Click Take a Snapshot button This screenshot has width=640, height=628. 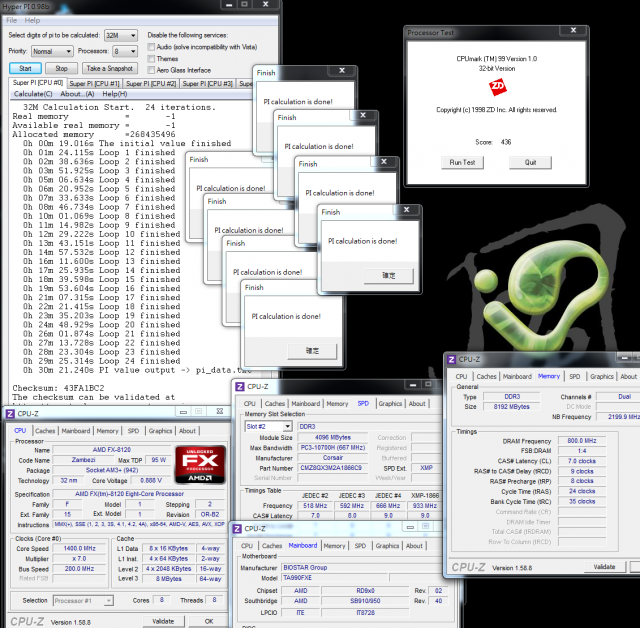(x=110, y=69)
